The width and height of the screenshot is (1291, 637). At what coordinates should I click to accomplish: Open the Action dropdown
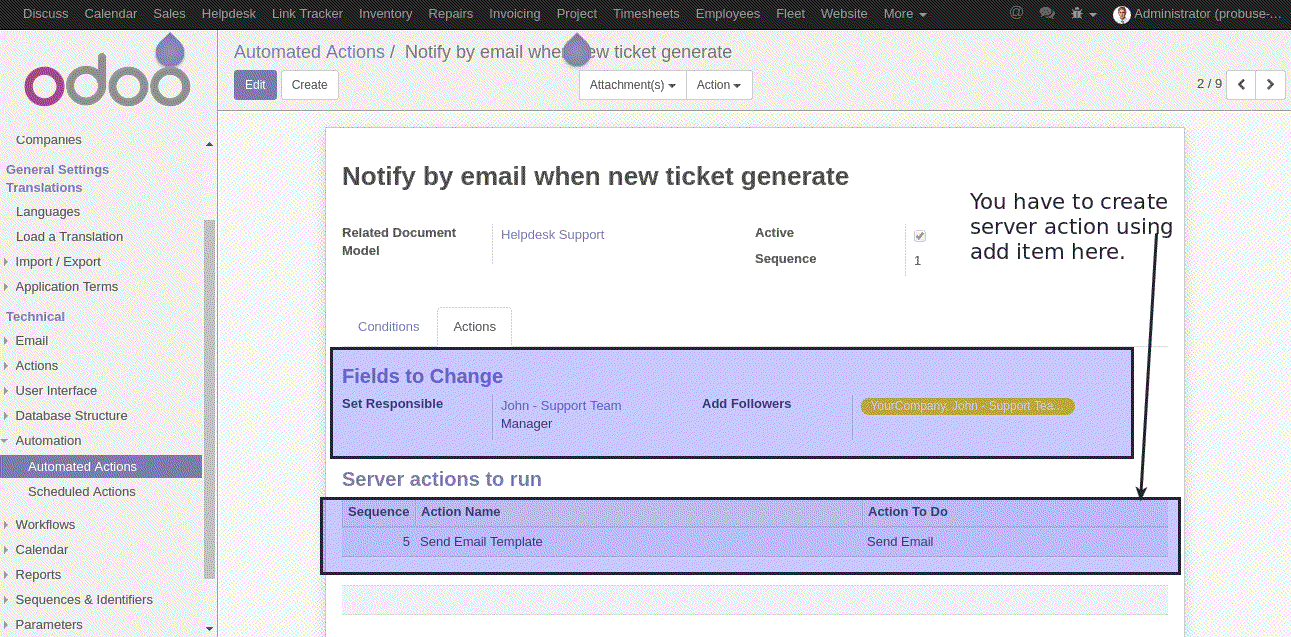point(719,85)
